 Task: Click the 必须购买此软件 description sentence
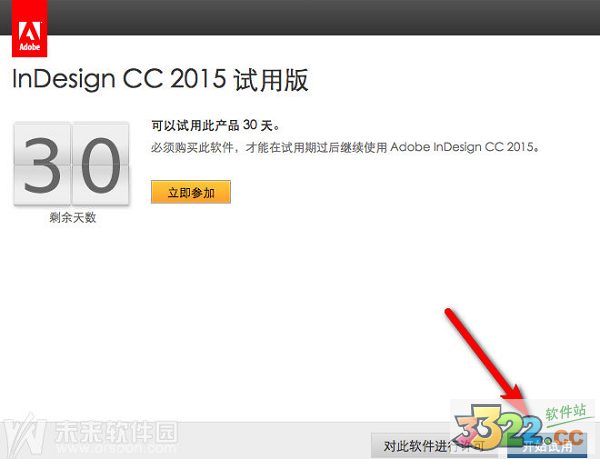(x=345, y=147)
